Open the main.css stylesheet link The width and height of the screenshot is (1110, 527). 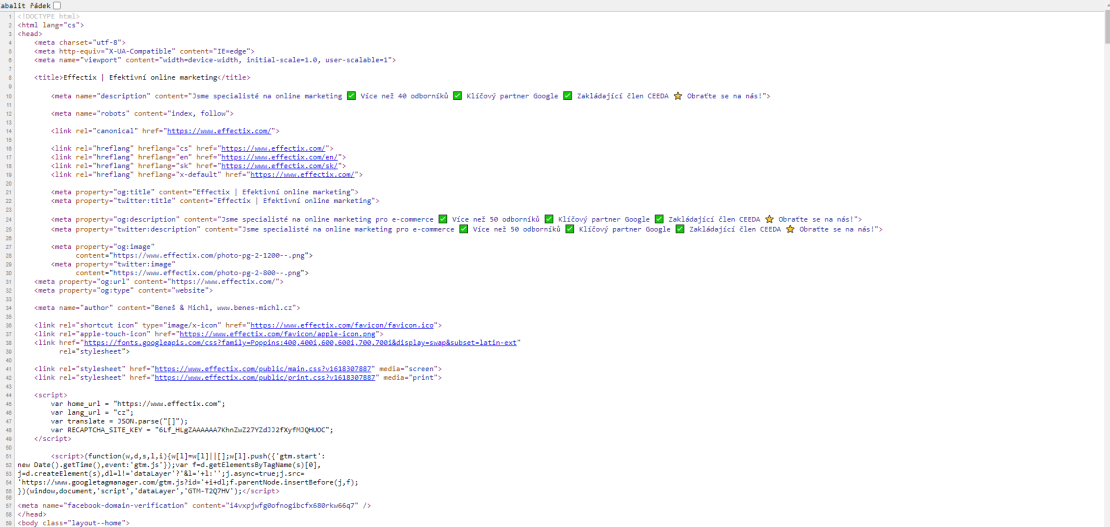pos(264,369)
